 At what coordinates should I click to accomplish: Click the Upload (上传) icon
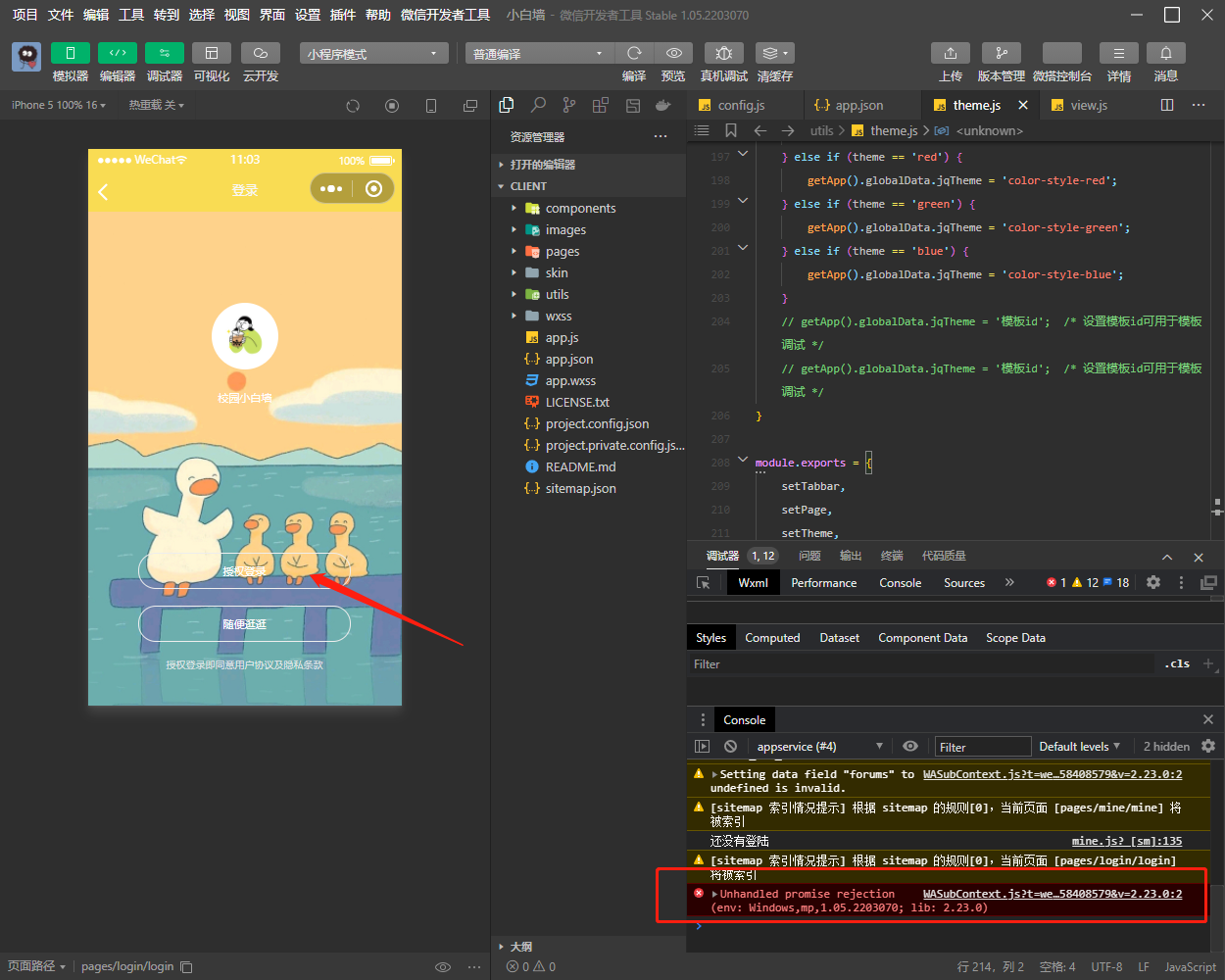(x=951, y=53)
